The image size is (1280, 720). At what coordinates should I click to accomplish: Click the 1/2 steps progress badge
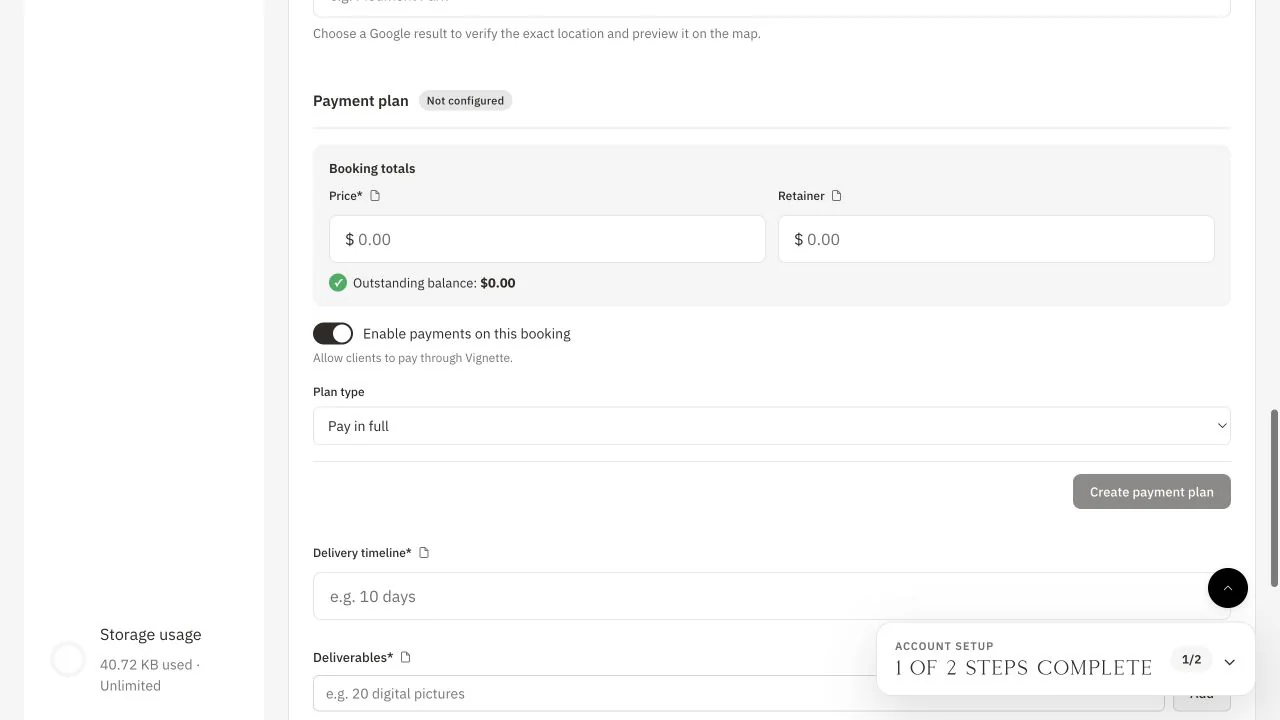coord(1191,660)
